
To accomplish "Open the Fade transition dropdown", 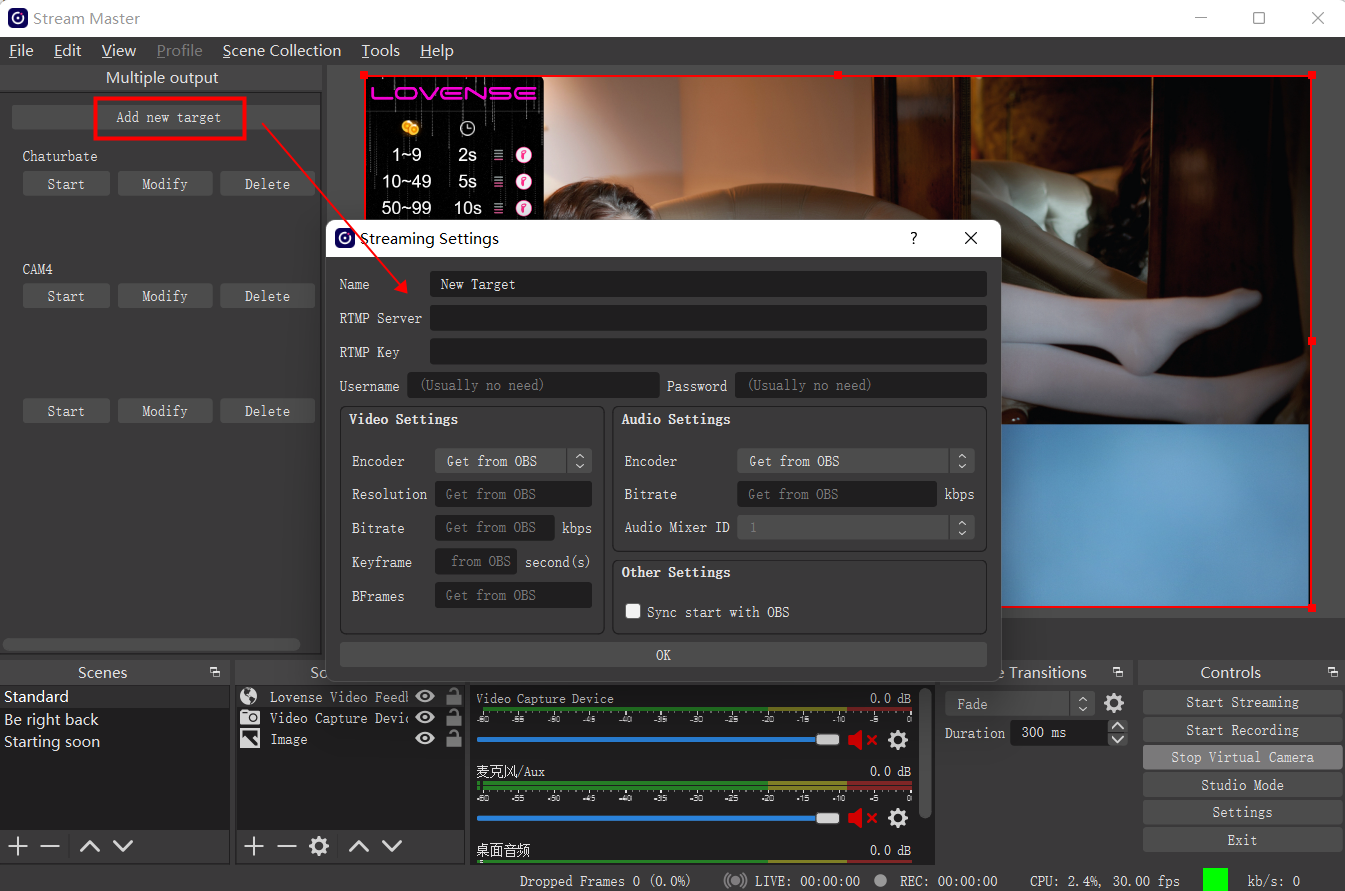I will coord(1081,703).
